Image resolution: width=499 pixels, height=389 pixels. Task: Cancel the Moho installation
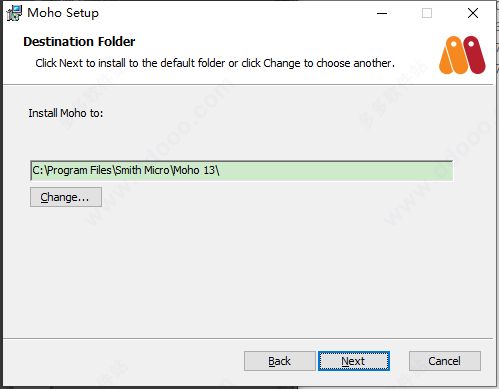(x=445, y=361)
